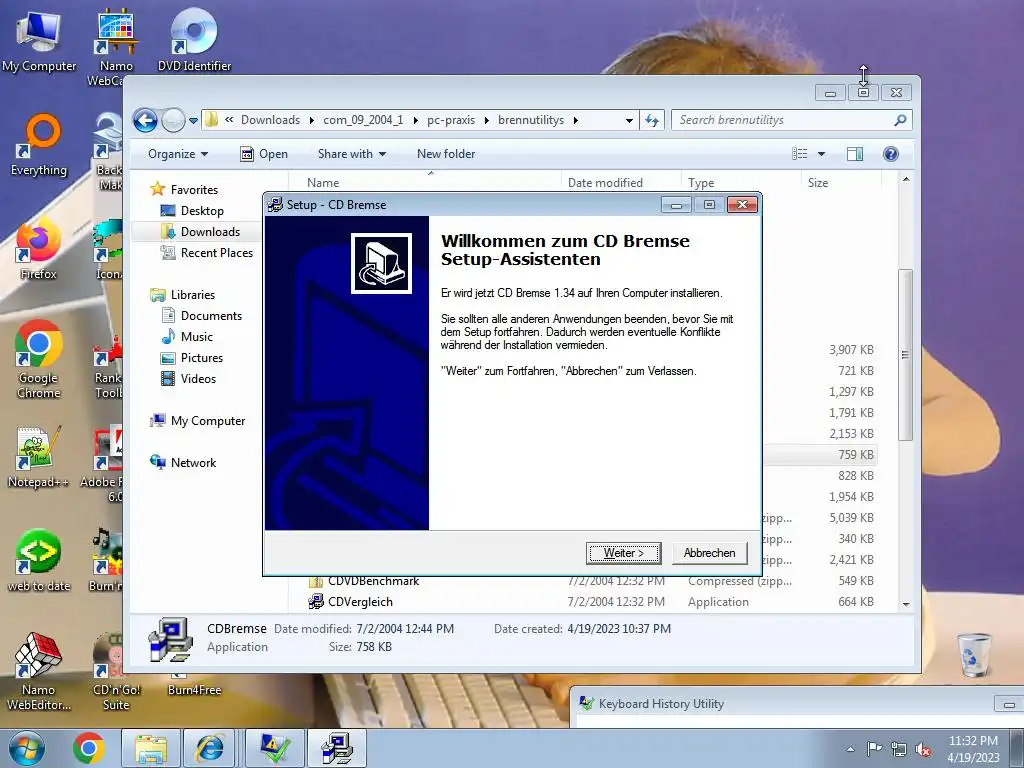This screenshot has height=768, width=1024.
Task: Click the Windows Start button
Action: click(27, 749)
